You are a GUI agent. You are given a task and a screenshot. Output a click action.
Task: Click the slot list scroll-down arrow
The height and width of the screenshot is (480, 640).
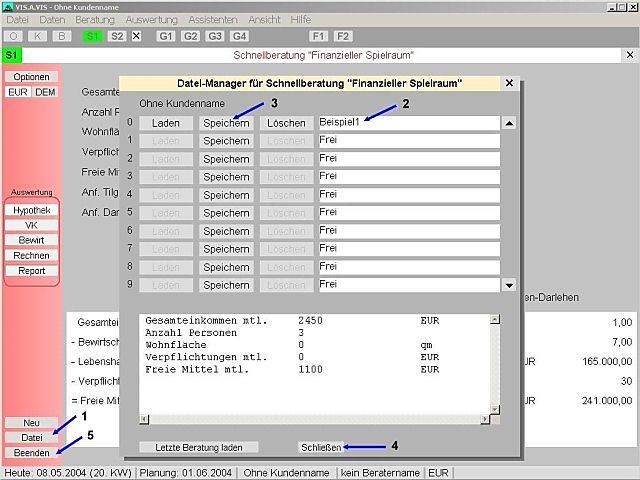click(509, 285)
